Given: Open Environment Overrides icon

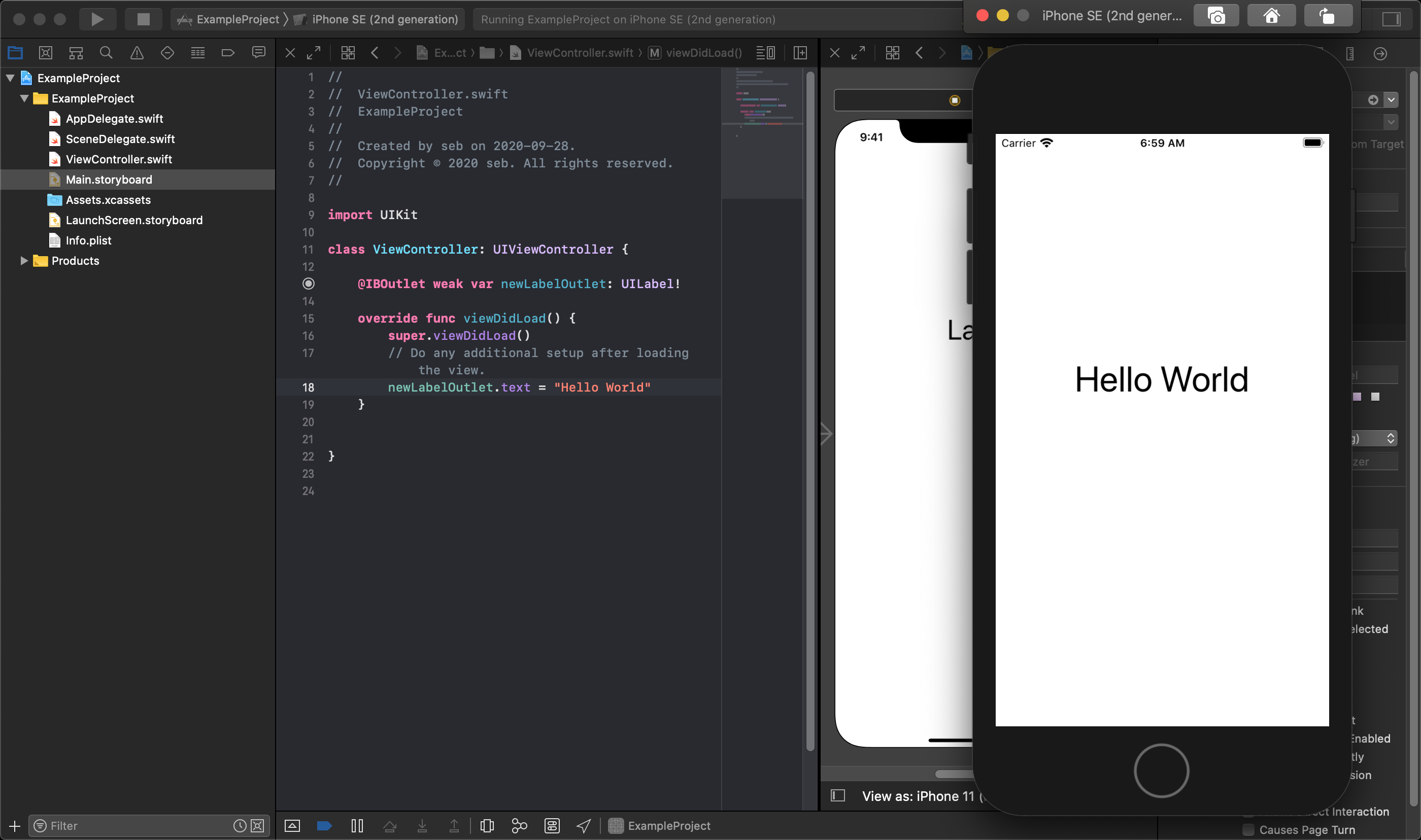Looking at the screenshot, I should point(552,825).
